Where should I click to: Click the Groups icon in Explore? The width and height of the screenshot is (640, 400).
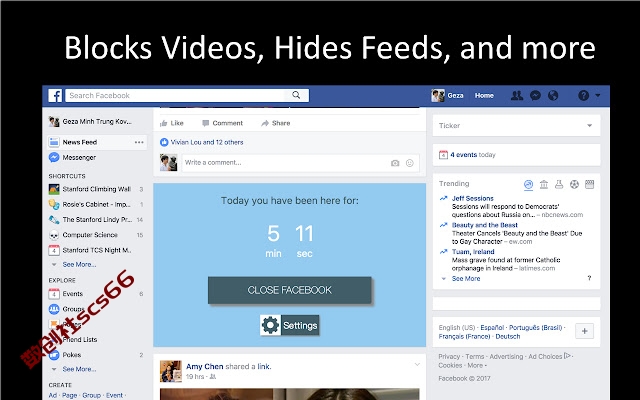click(x=54, y=309)
